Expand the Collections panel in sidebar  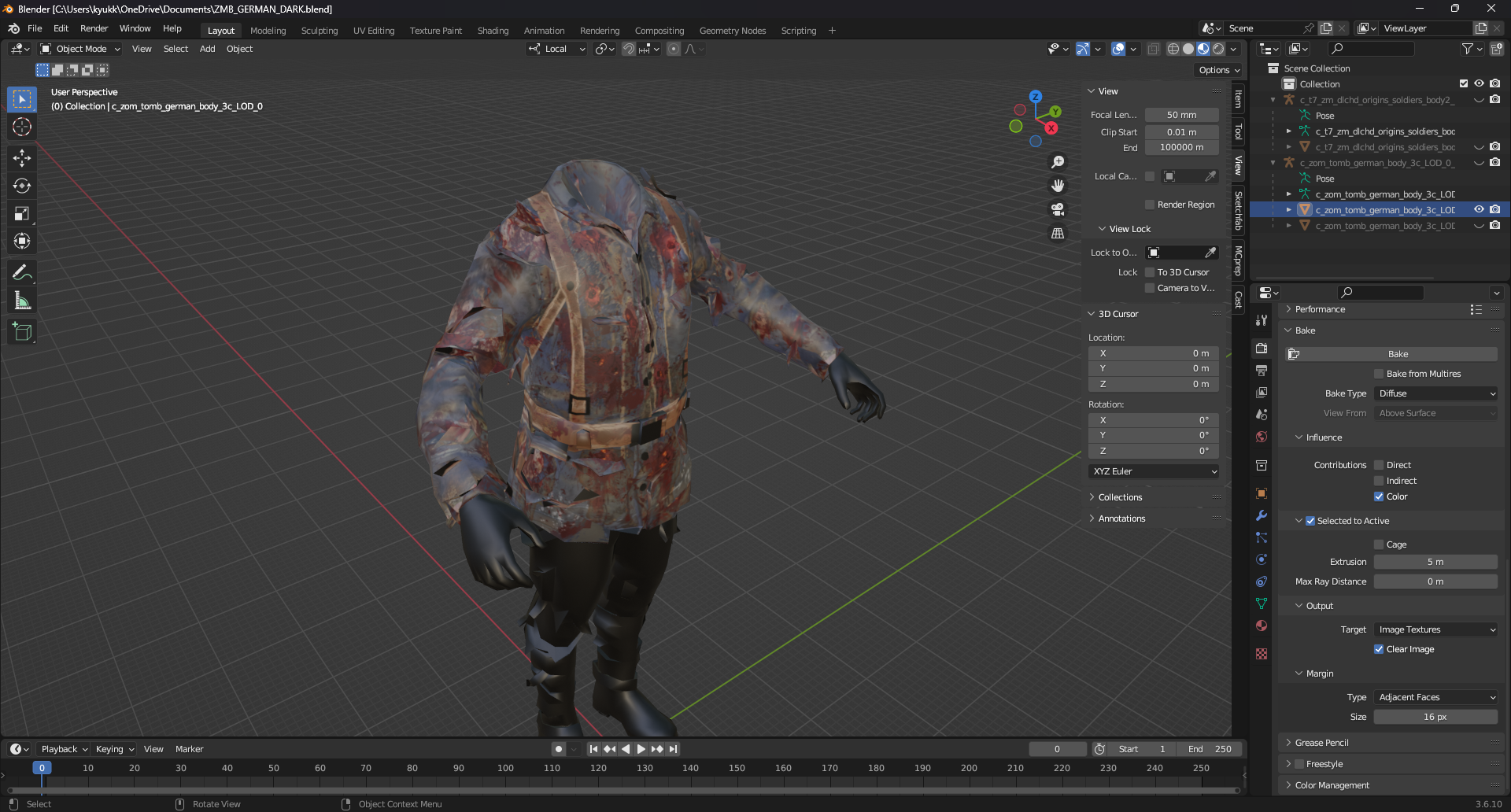[x=1120, y=497]
